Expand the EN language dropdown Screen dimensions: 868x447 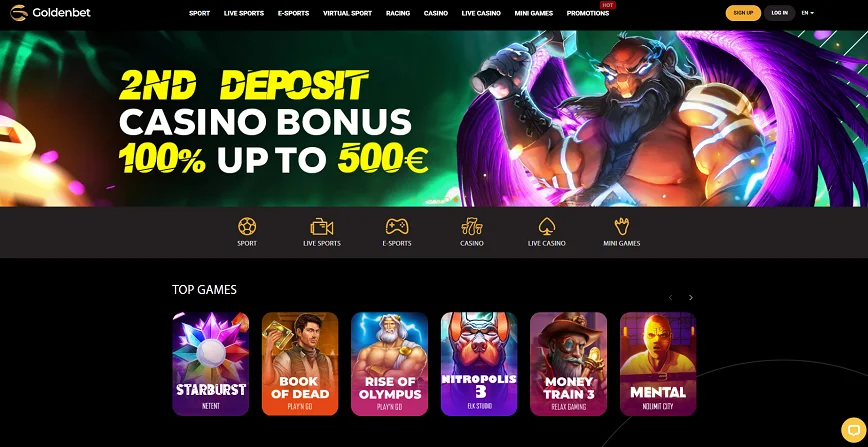[x=807, y=13]
